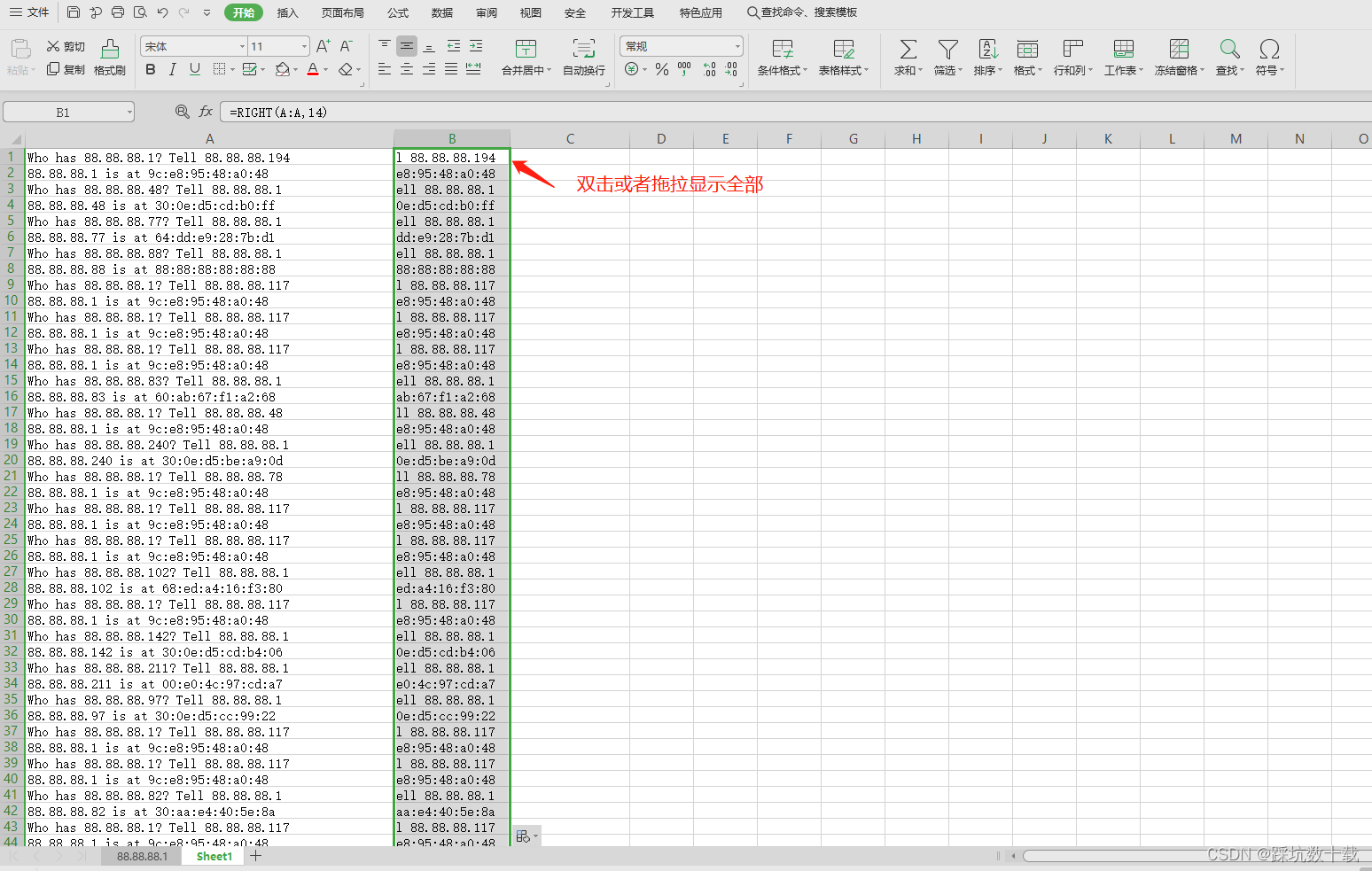The height and width of the screenshot is (871, 1372).
Task: Click the Table Style (表格样式) icon
Action: tap(844, 49)
